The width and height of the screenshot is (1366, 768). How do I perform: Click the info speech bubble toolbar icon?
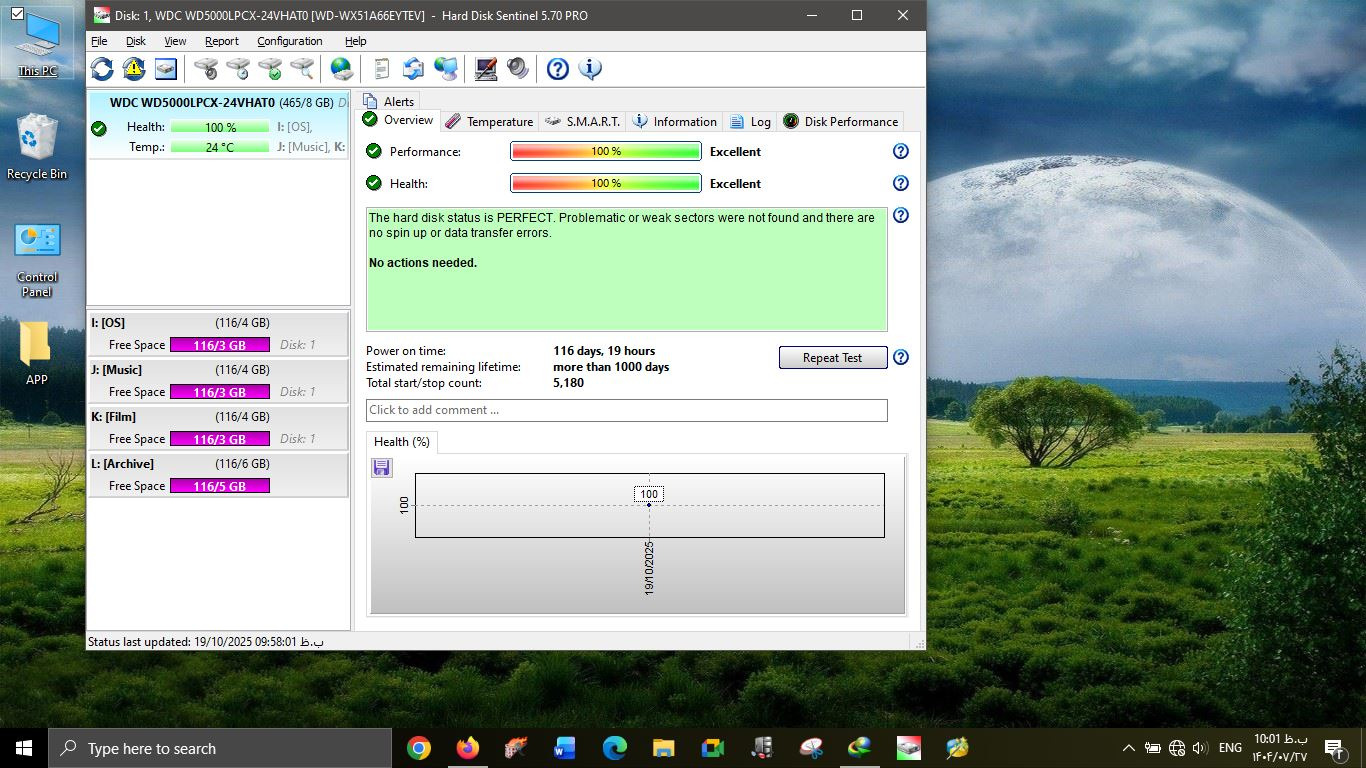[590, 69]
